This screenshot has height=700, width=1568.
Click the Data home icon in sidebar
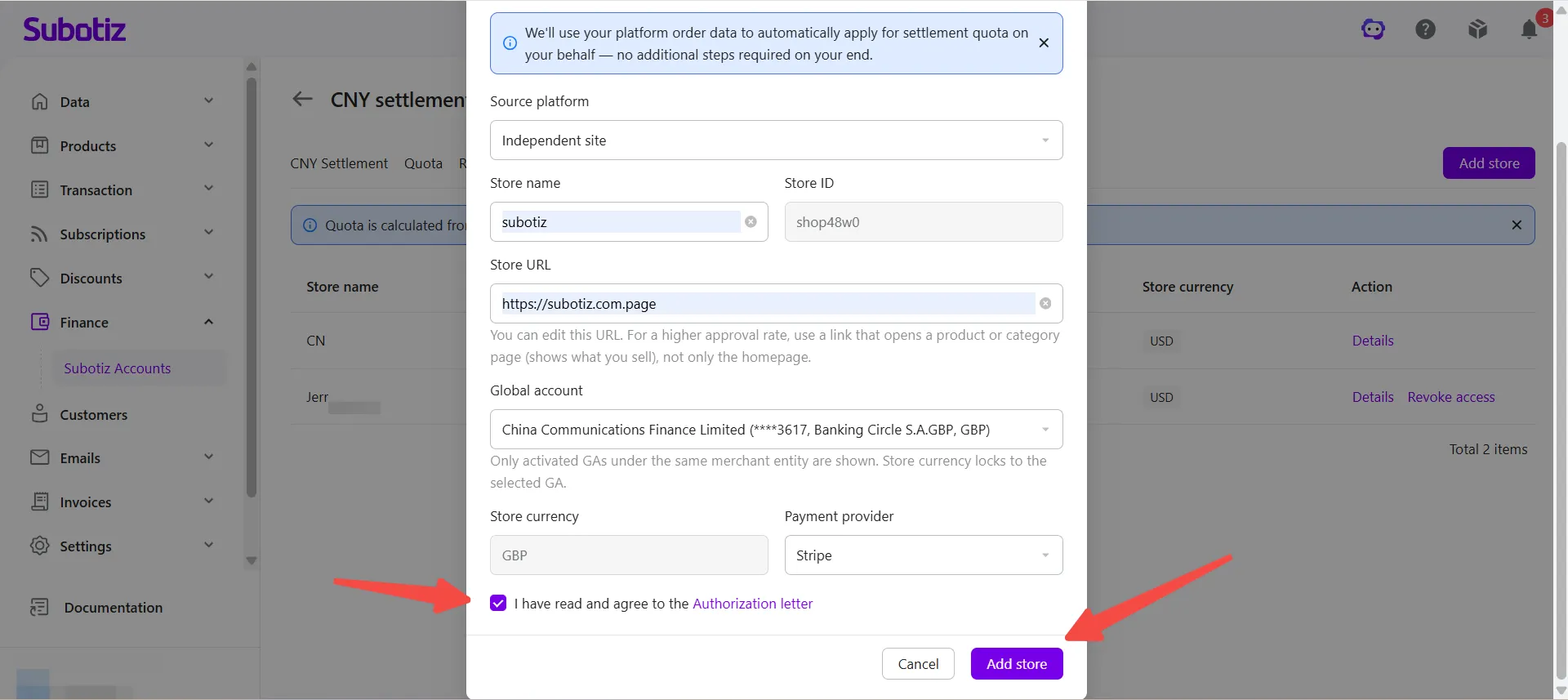click(39, 101)
